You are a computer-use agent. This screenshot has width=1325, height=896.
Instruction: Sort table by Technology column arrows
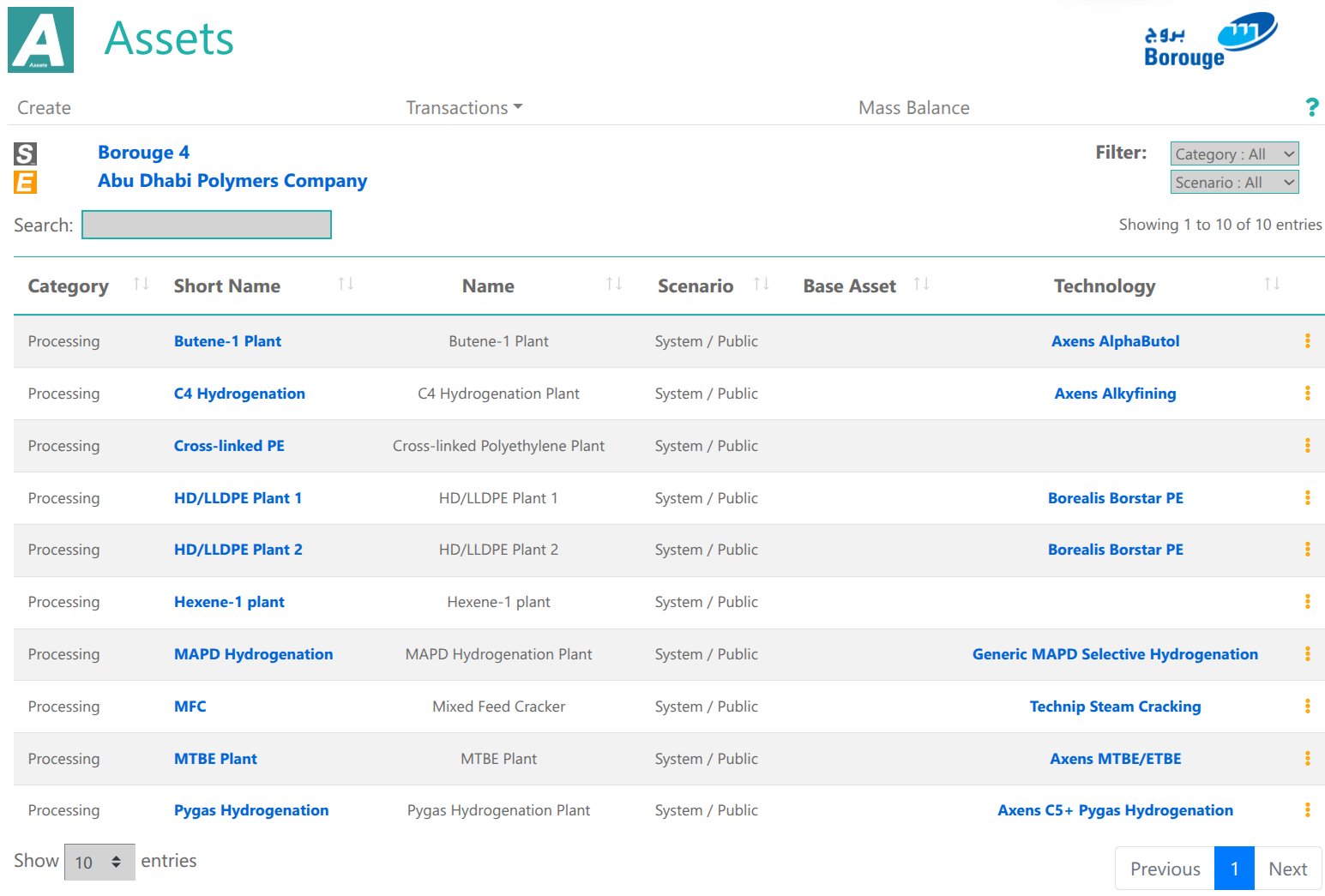click(x=1273, y=284)
